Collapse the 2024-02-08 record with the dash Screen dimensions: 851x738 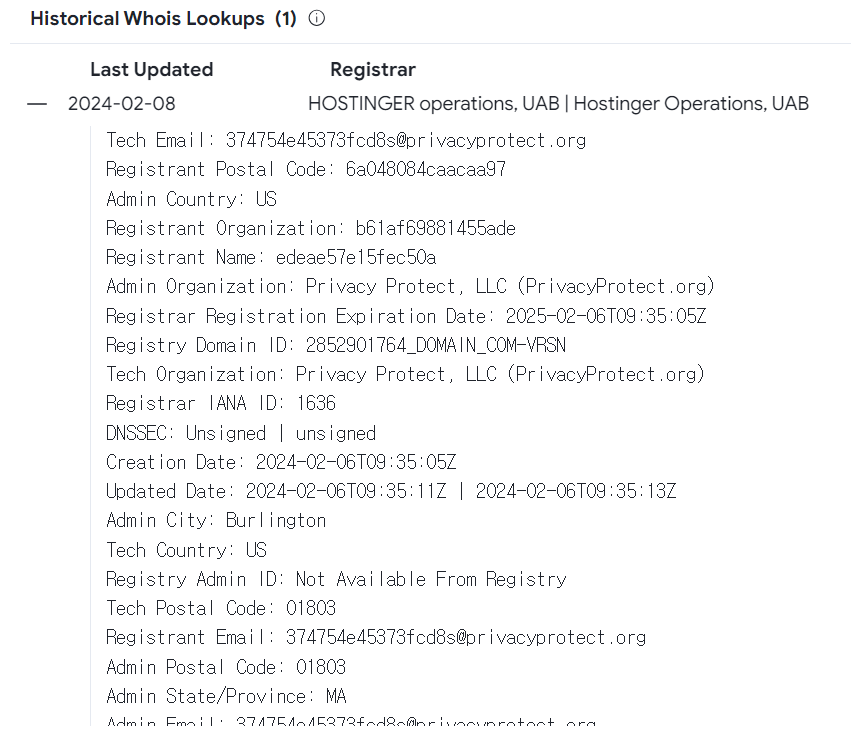(37, 104)
